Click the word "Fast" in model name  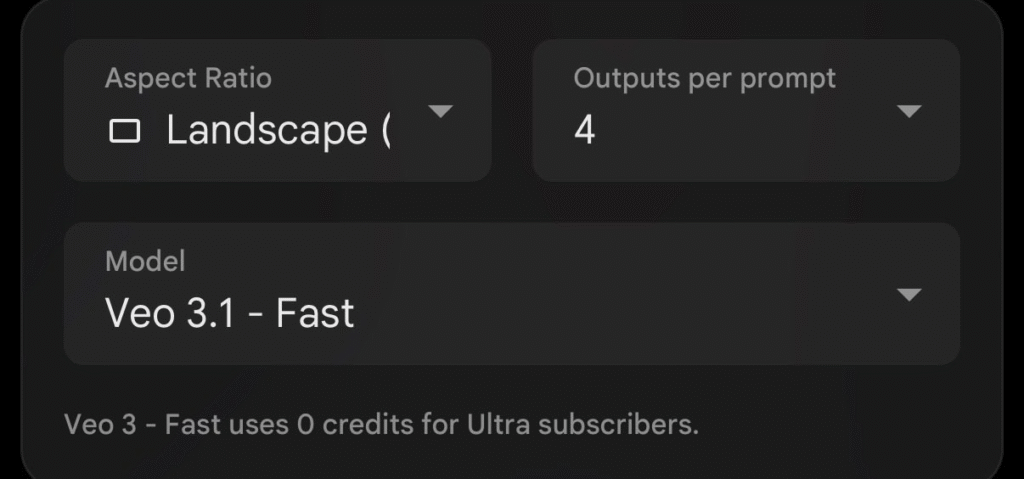(315, 313)
